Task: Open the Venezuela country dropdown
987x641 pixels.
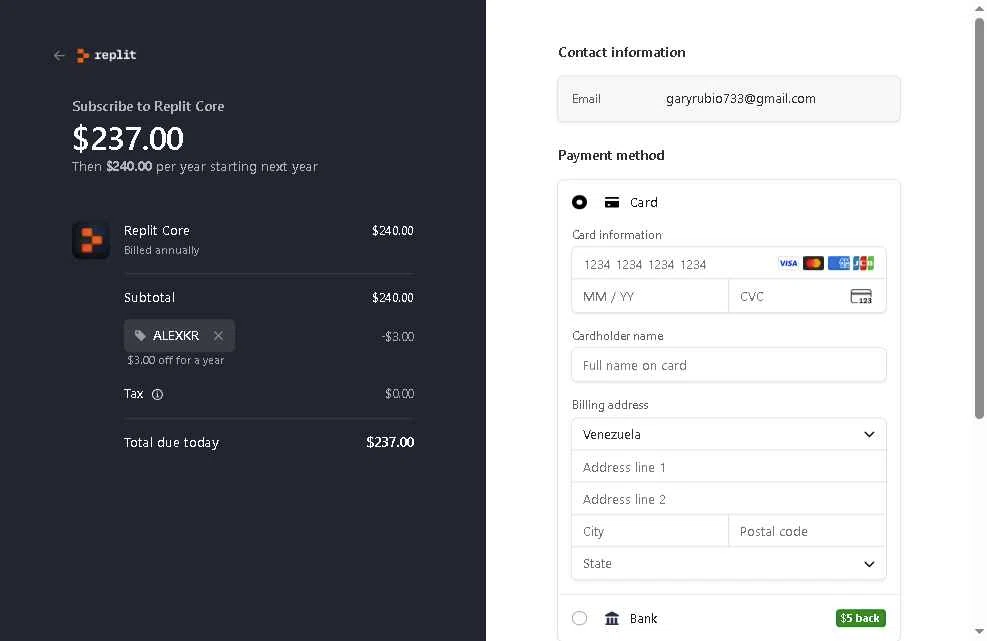Action: point(728,434)
